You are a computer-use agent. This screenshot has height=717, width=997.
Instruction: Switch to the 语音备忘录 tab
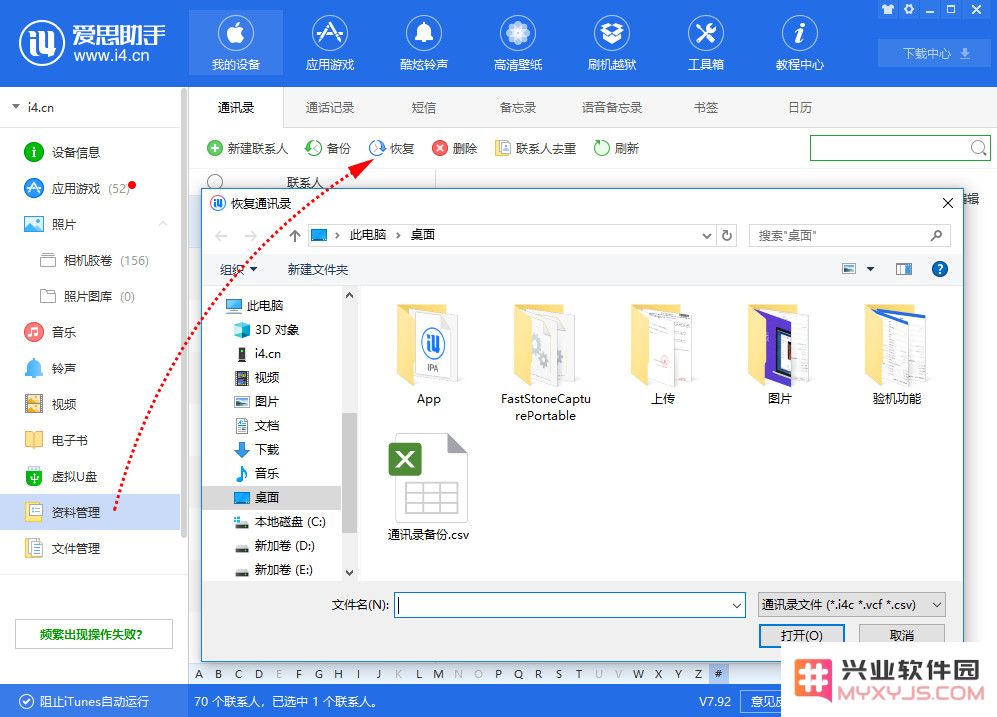[612, 107]
